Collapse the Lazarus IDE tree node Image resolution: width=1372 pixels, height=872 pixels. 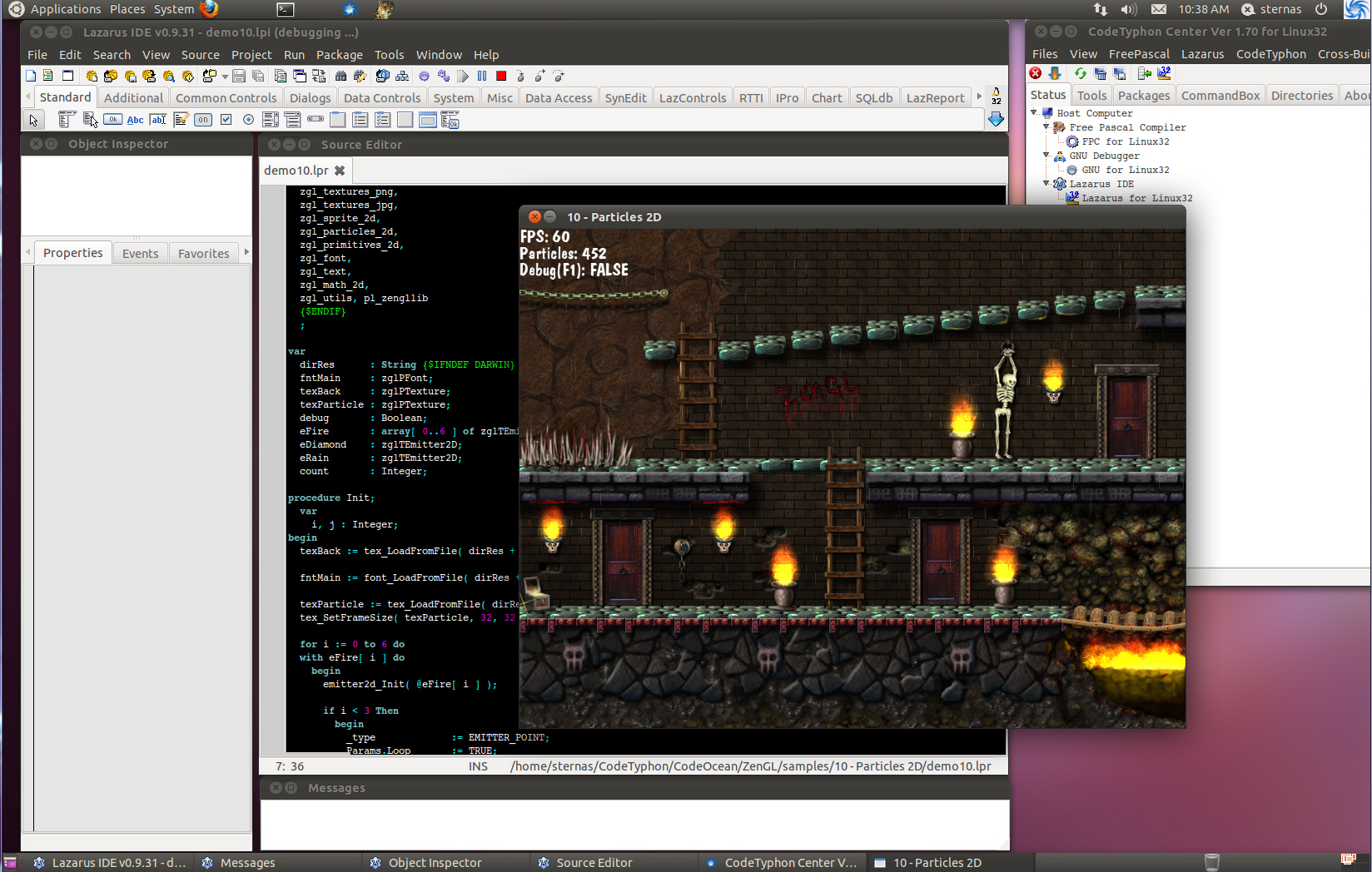1046,183
